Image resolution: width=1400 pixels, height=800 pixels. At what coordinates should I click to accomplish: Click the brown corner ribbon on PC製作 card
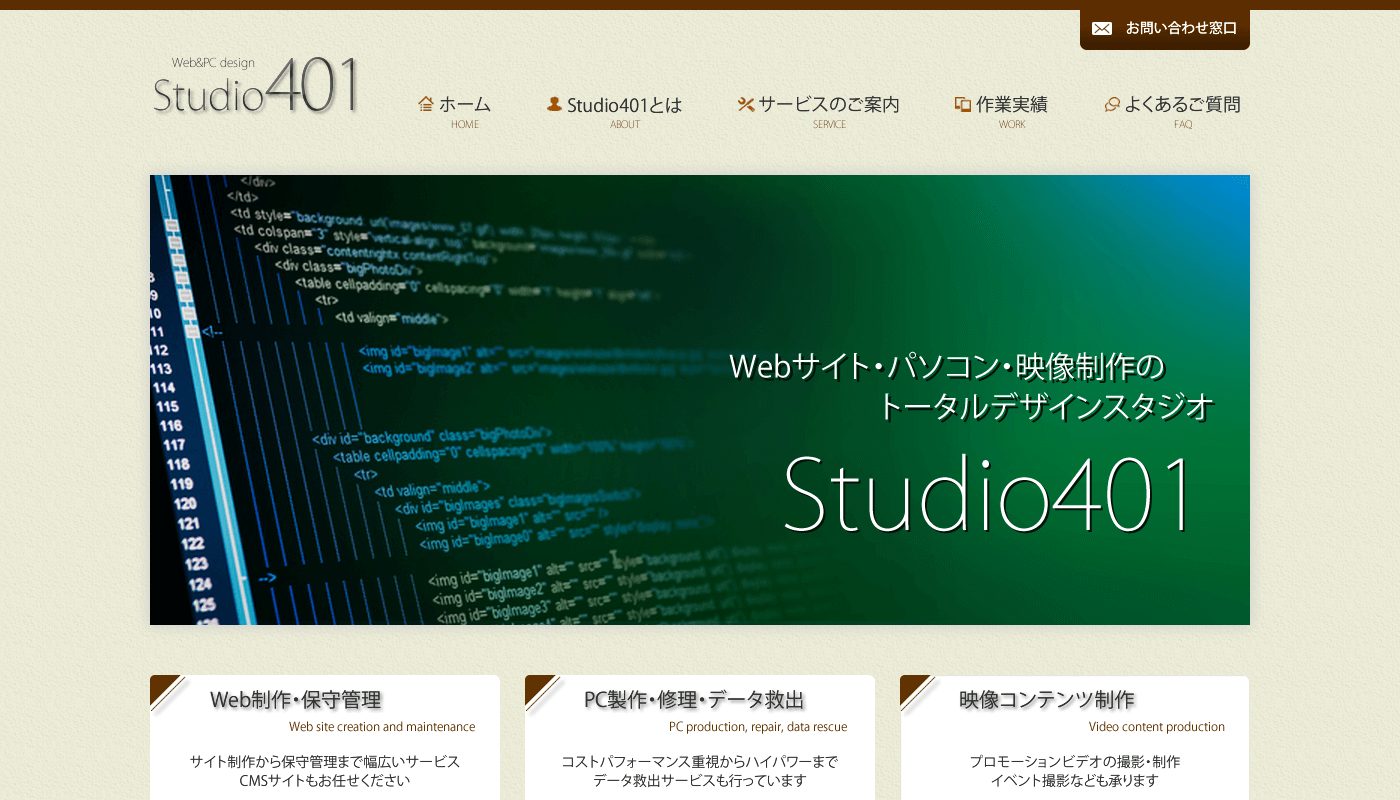pos(539,690)
